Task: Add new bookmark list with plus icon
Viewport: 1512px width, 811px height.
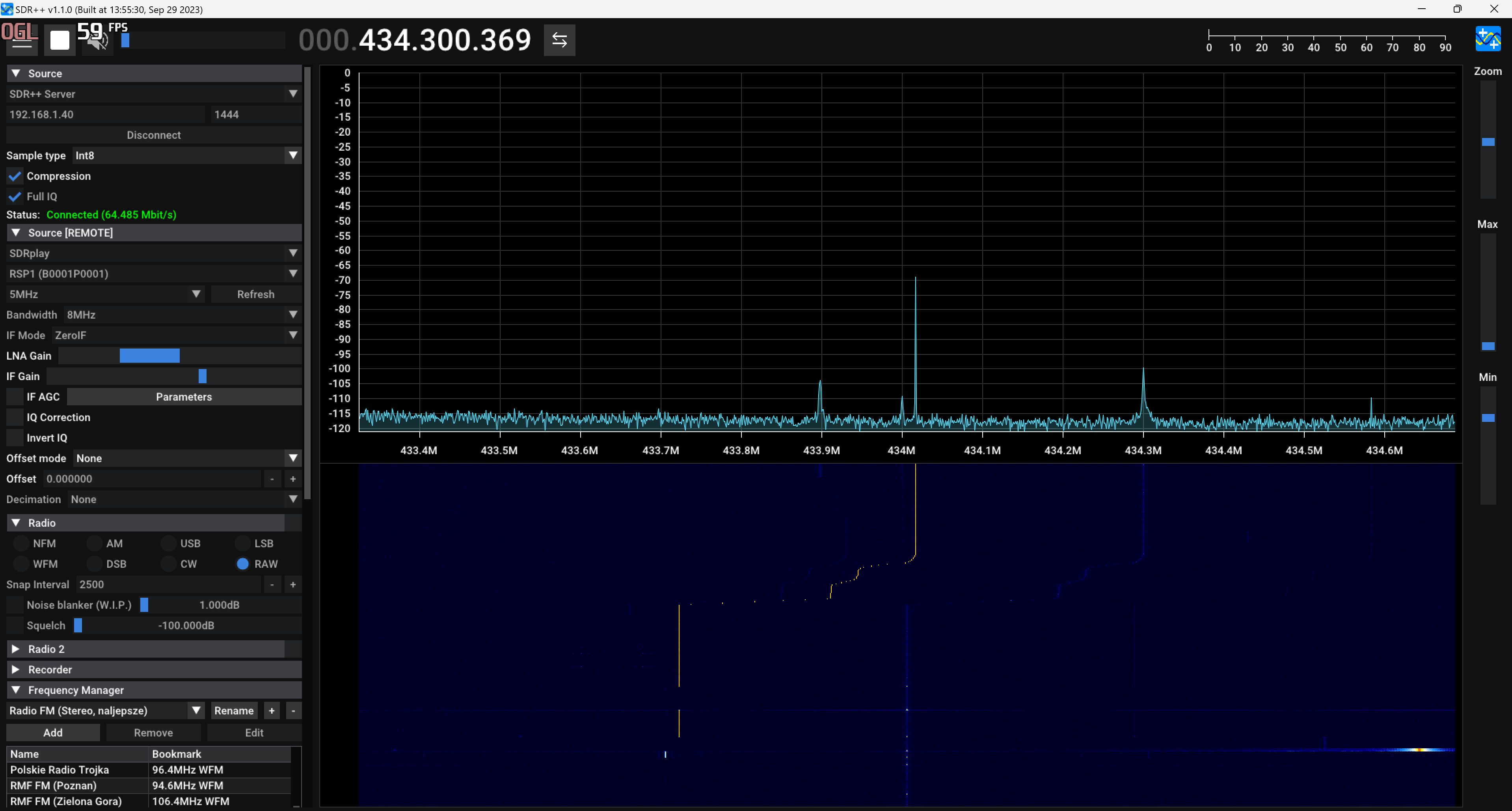Action: [272, 711]
